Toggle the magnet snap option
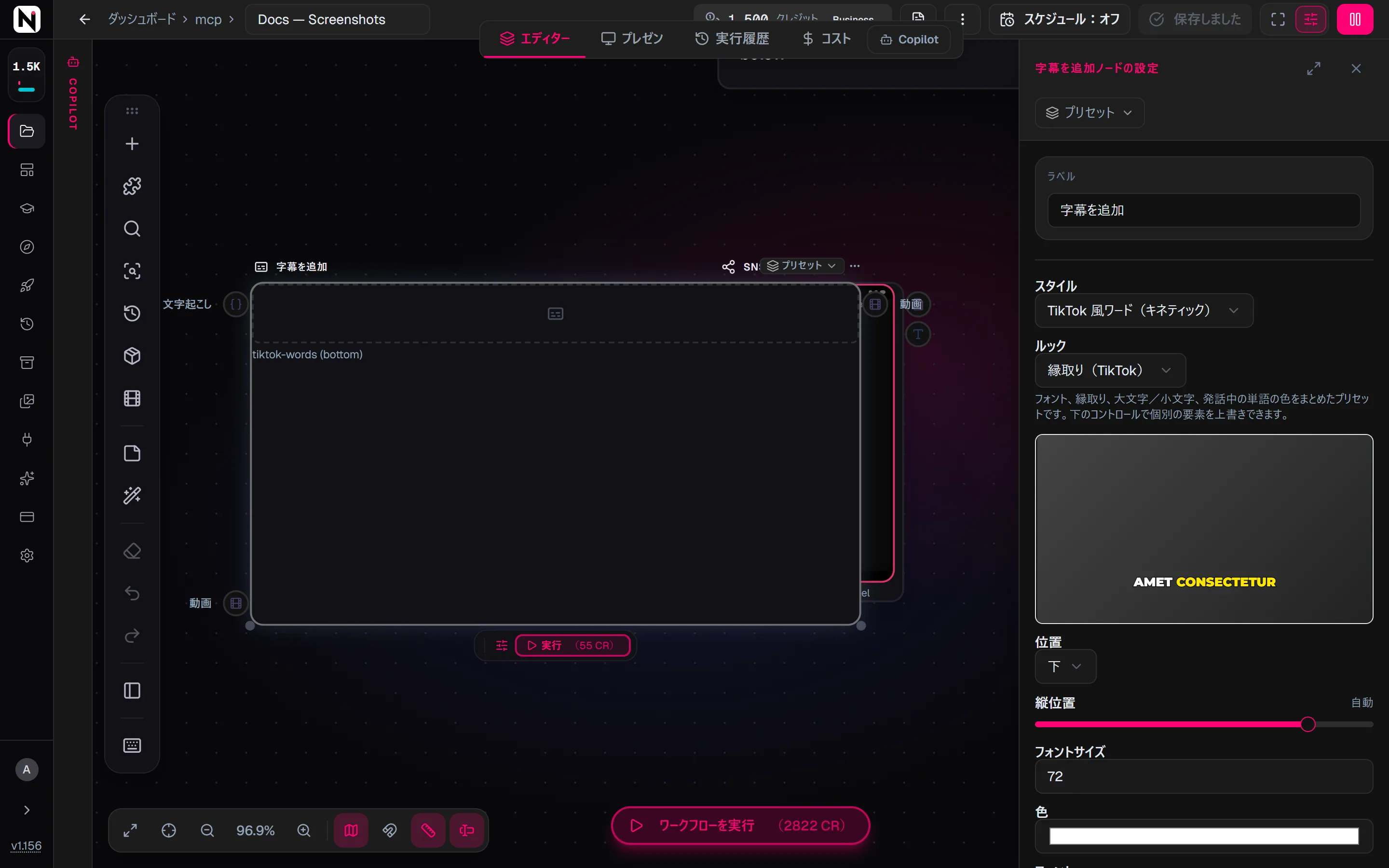Screen dimensions: 1389x868 point(390,831)
